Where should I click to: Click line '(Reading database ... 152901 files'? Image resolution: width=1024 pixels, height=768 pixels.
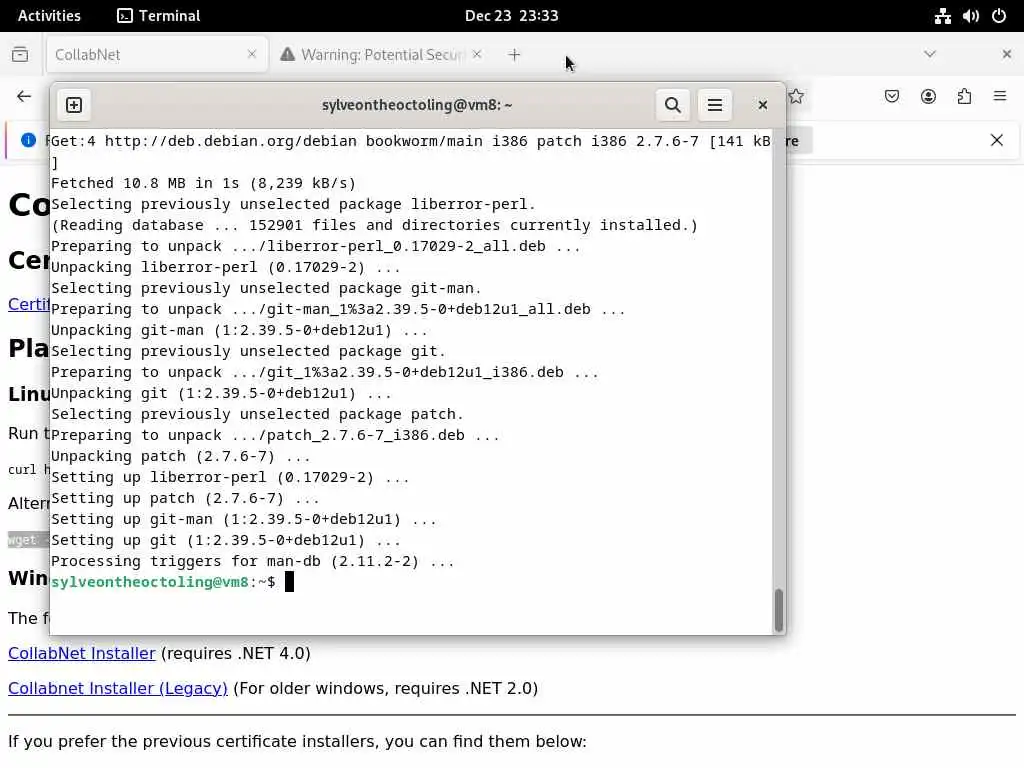coord(374,225)
